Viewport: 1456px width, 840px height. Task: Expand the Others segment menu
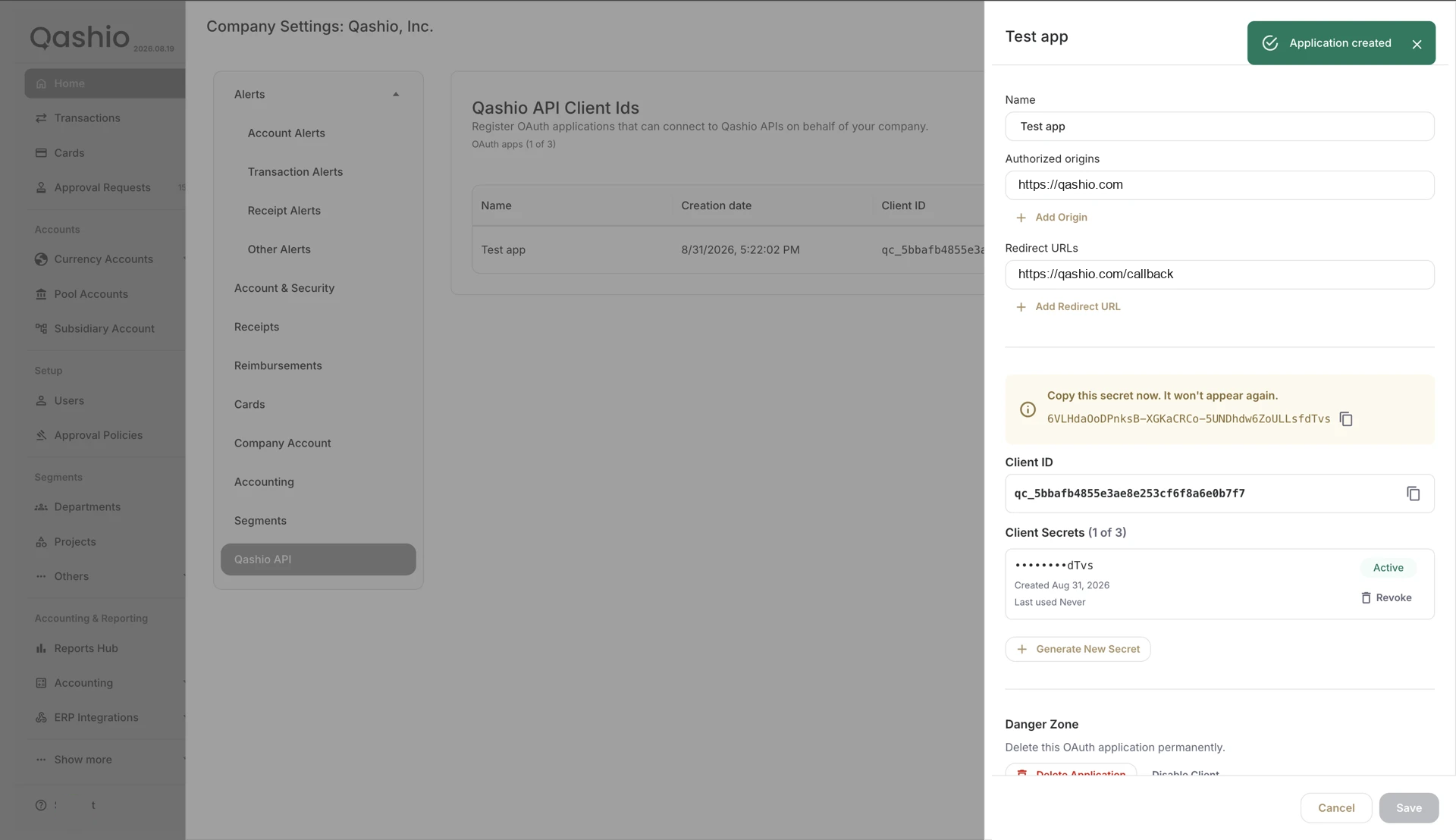click(x=105, y=576)
